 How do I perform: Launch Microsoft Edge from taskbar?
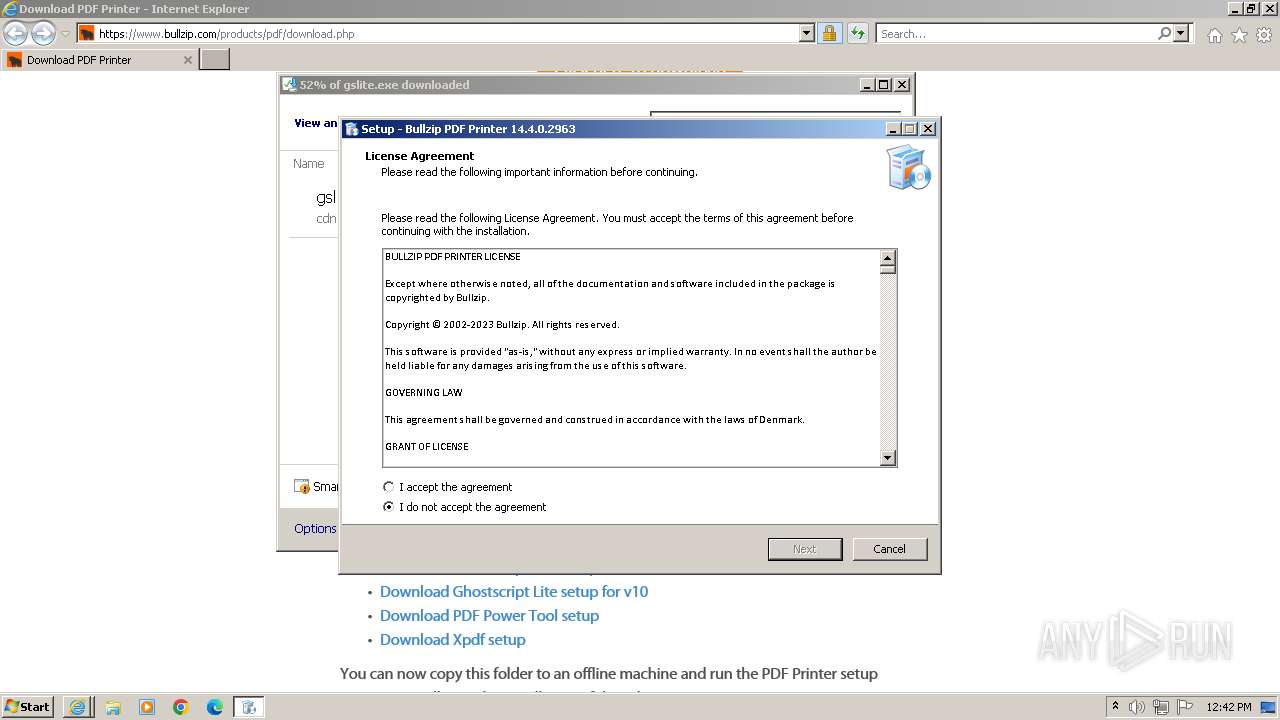pos(215,707)
